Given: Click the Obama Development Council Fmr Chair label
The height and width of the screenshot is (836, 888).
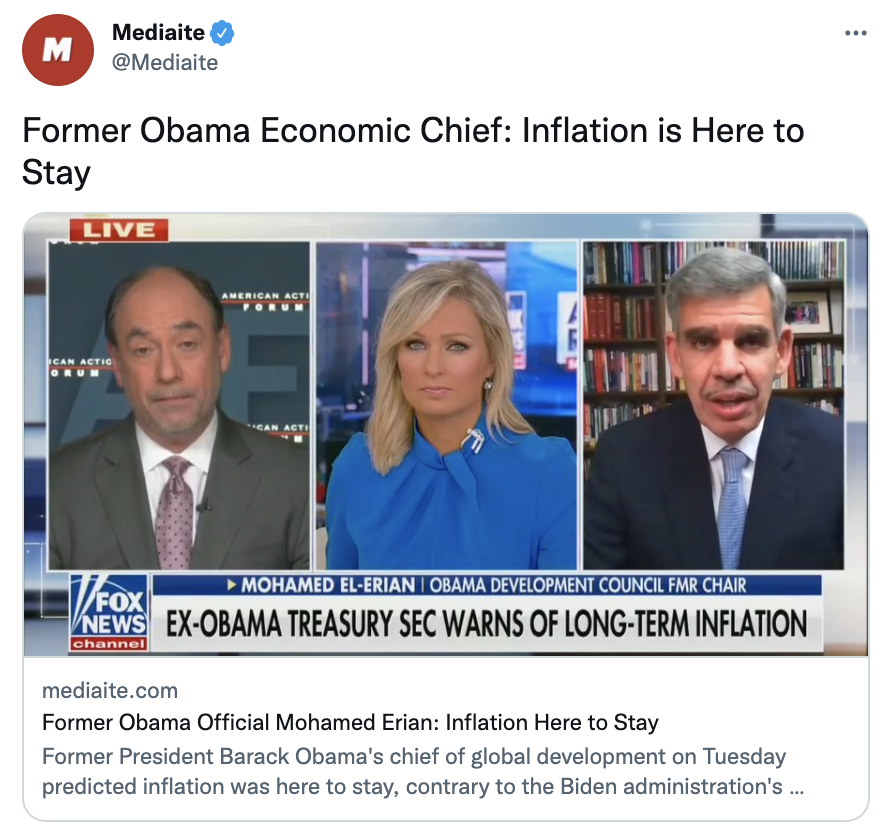Looking at the screenshot, I should click(x=588, y=585).
